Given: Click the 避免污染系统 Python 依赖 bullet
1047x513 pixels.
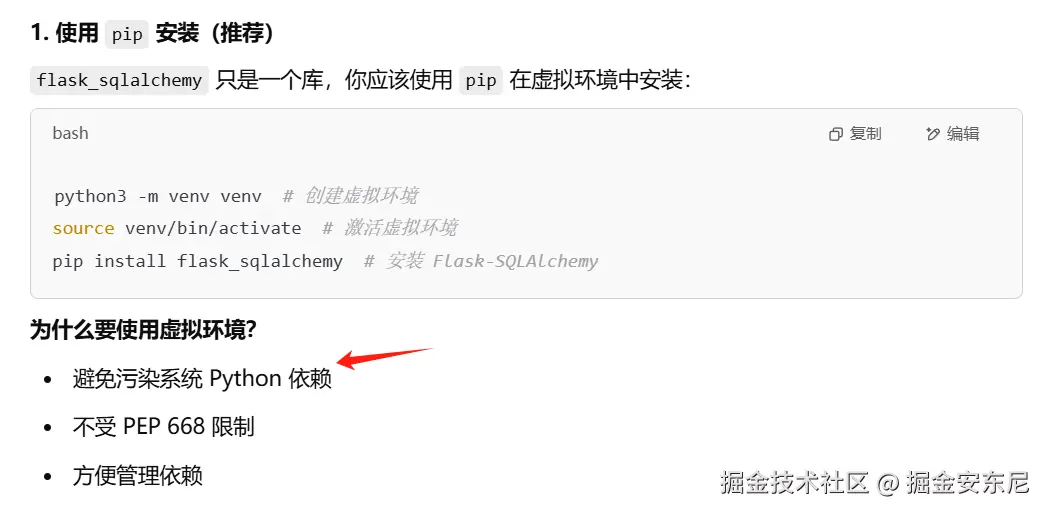Looking at the screenshot, I should click(x=202, y=379).
